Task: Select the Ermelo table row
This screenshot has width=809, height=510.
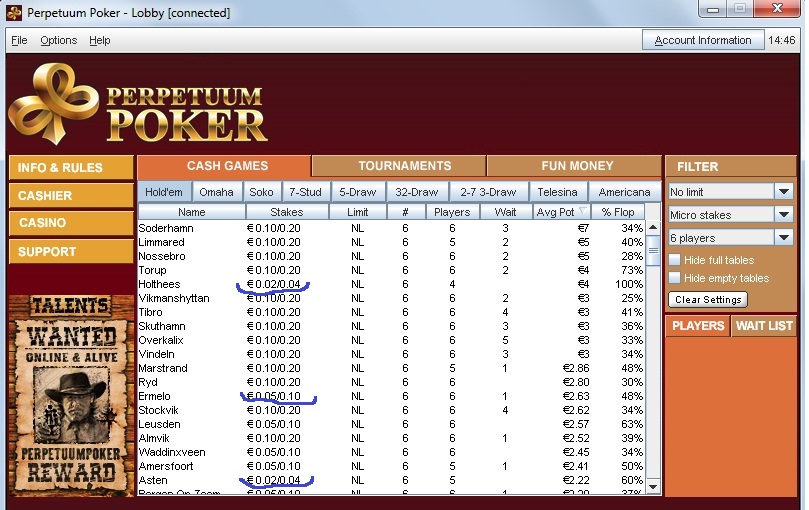Action: pyautogui.click(x=391, y=396)
